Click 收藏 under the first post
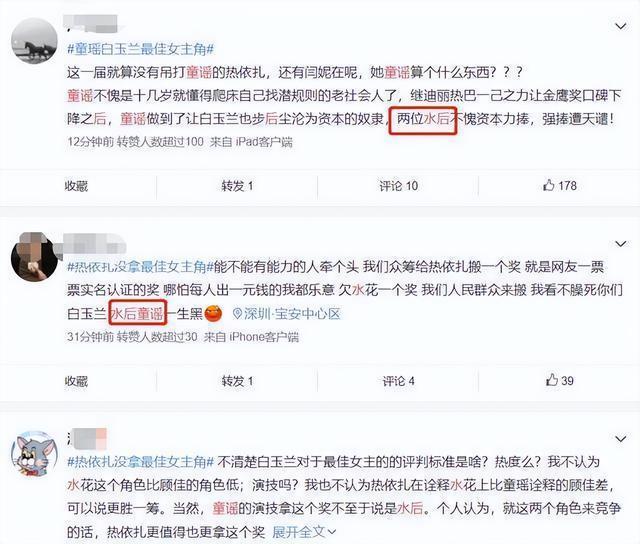Screen dimensions: 640x544 [76, 186]
